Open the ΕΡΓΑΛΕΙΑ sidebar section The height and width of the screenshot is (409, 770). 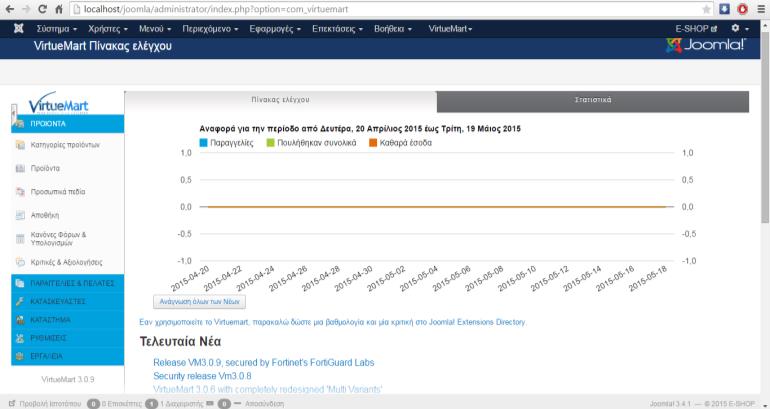(68, 356)
